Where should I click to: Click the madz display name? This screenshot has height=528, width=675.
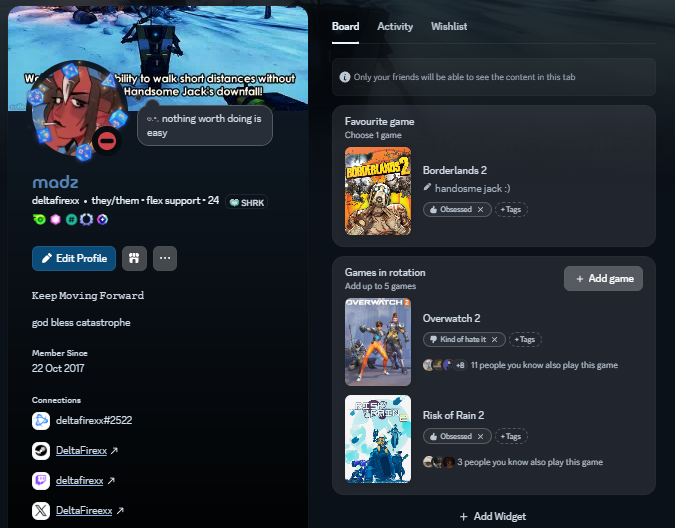point(55,182)
